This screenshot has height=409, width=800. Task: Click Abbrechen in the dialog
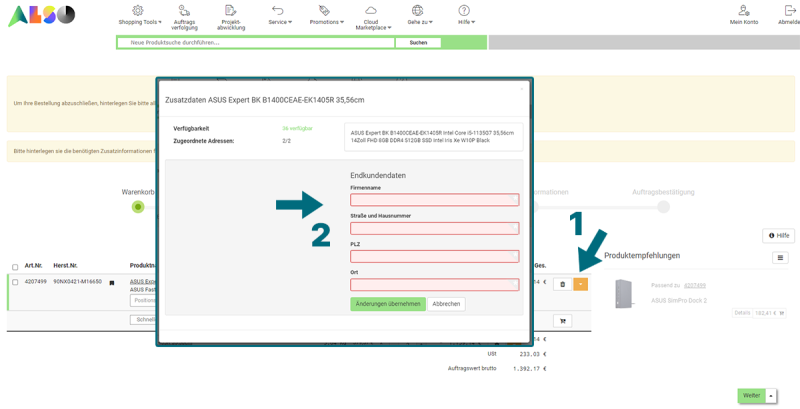tap(446, 304)
